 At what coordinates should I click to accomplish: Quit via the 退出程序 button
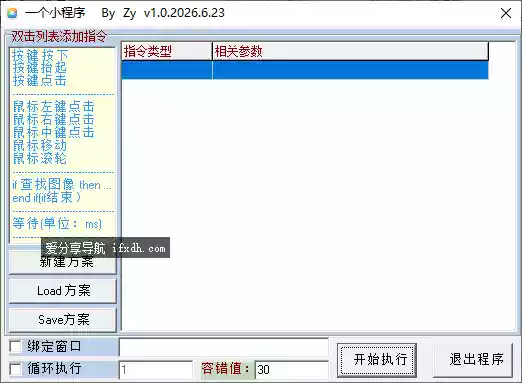[x=473, y=360]
